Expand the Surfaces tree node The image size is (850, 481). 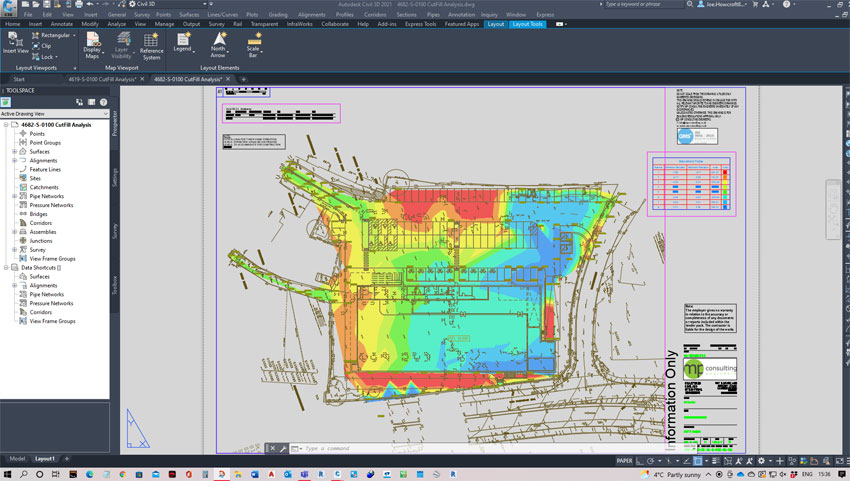click(x=15, y=152)
